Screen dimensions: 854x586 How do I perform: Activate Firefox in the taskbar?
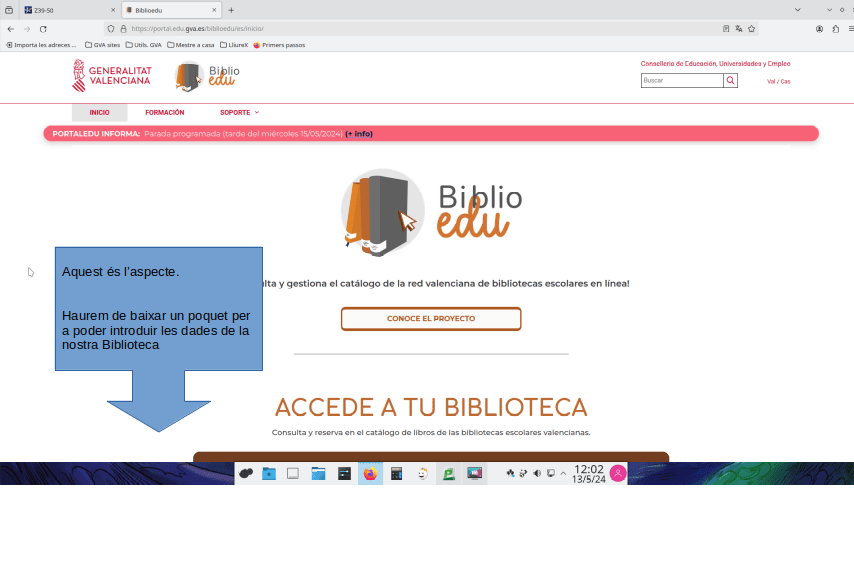pos(370,474)
